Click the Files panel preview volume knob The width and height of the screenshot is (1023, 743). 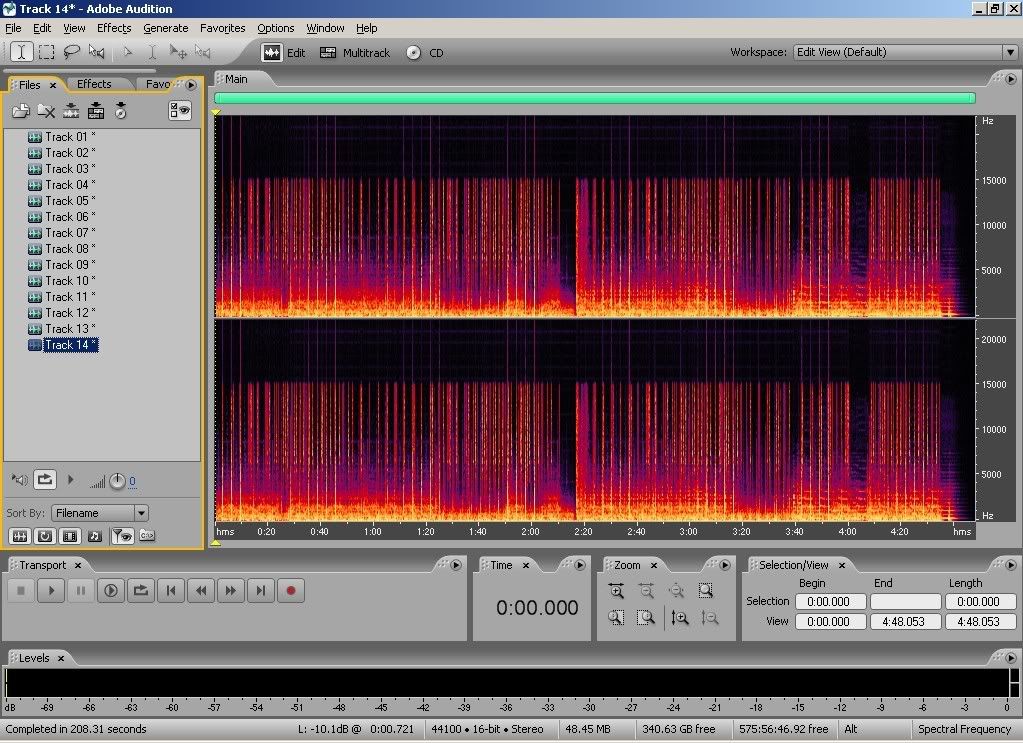tap(117, 481)
